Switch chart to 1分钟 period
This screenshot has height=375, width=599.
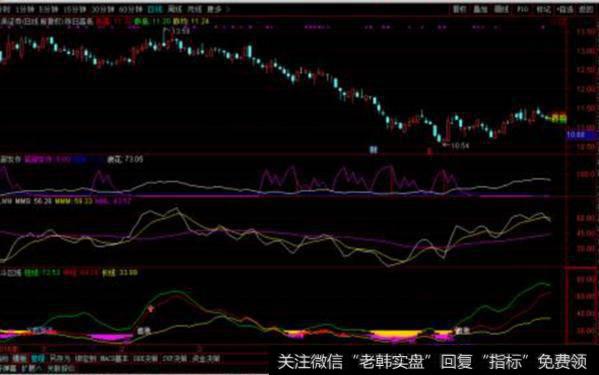[x=24, y=9]
